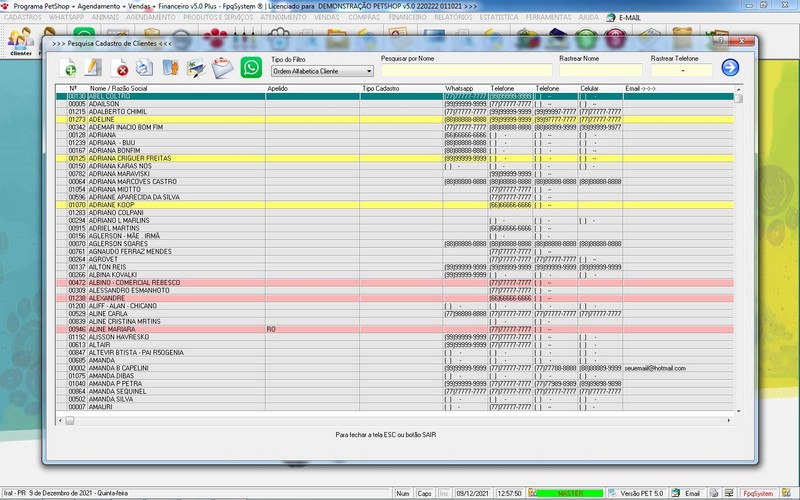Image resolution: width=800 pixels, height=500 pixels.
Task: Open the Clientes icon in the main toolbar
Action: click(21, 42)
